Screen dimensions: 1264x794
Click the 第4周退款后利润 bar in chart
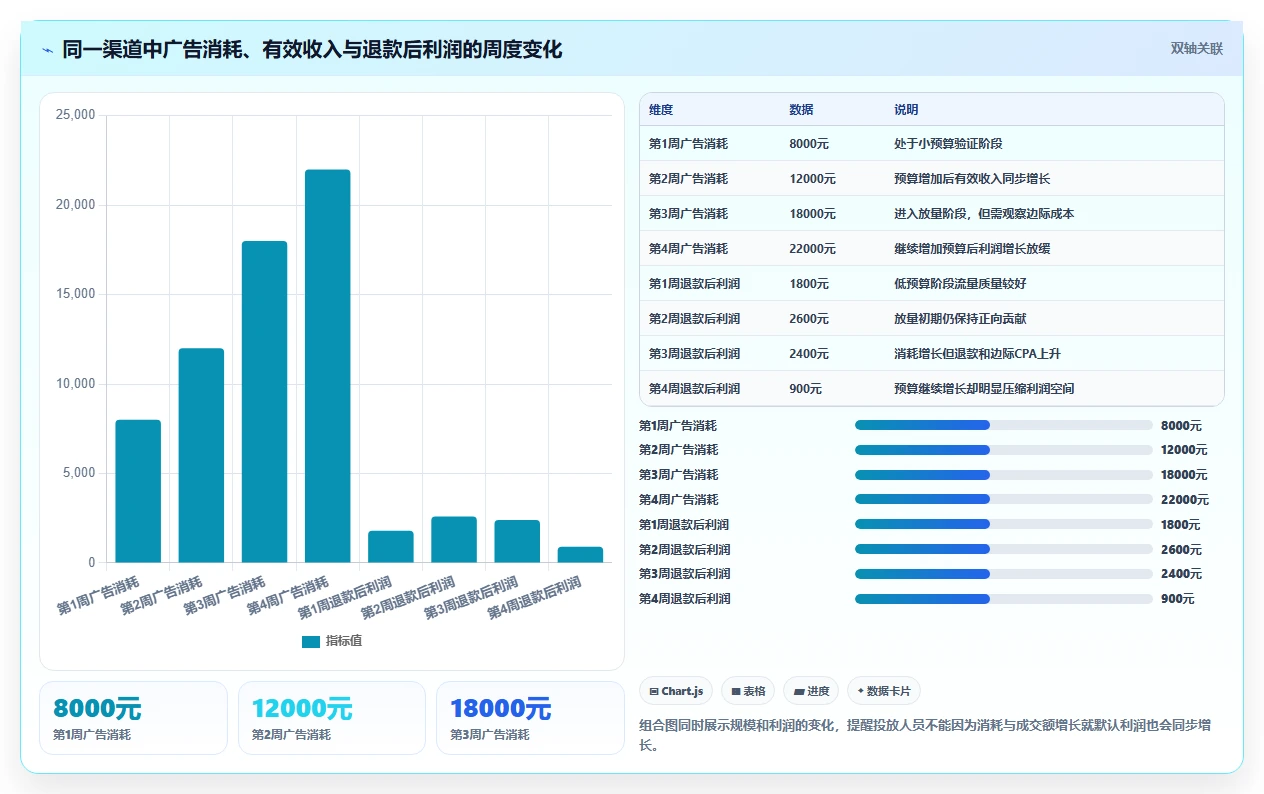pos(580,555)
